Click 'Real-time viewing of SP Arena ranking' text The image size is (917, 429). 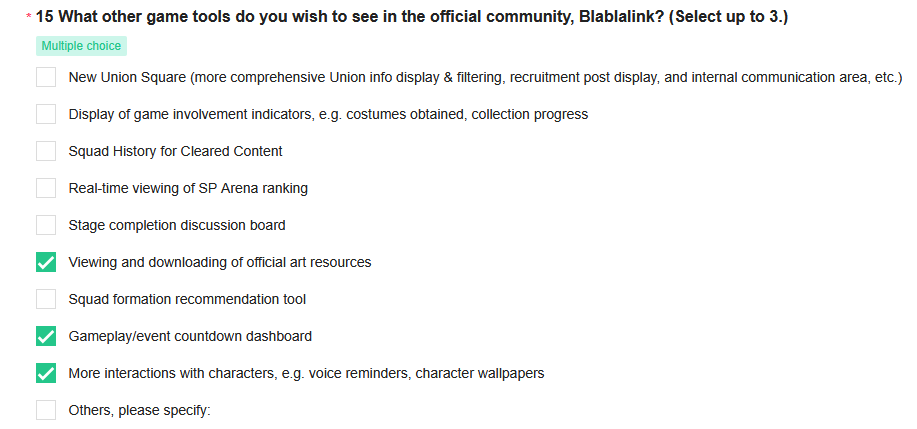pos(188,188)
